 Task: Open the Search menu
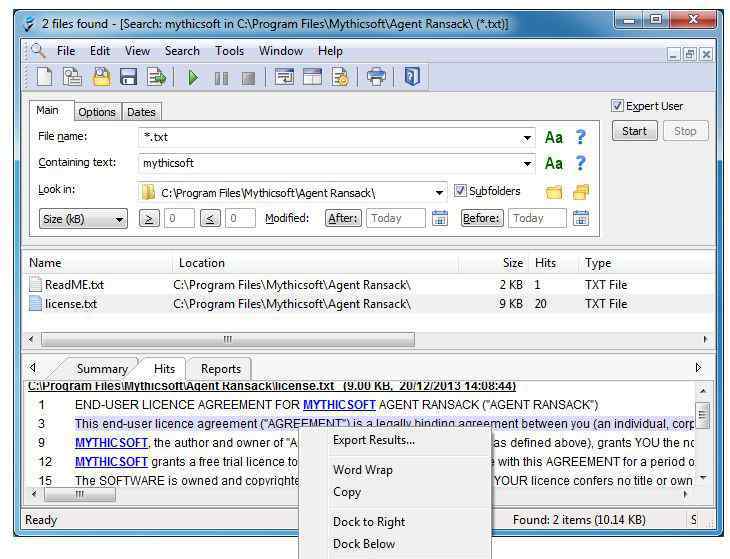coord(182,51)
